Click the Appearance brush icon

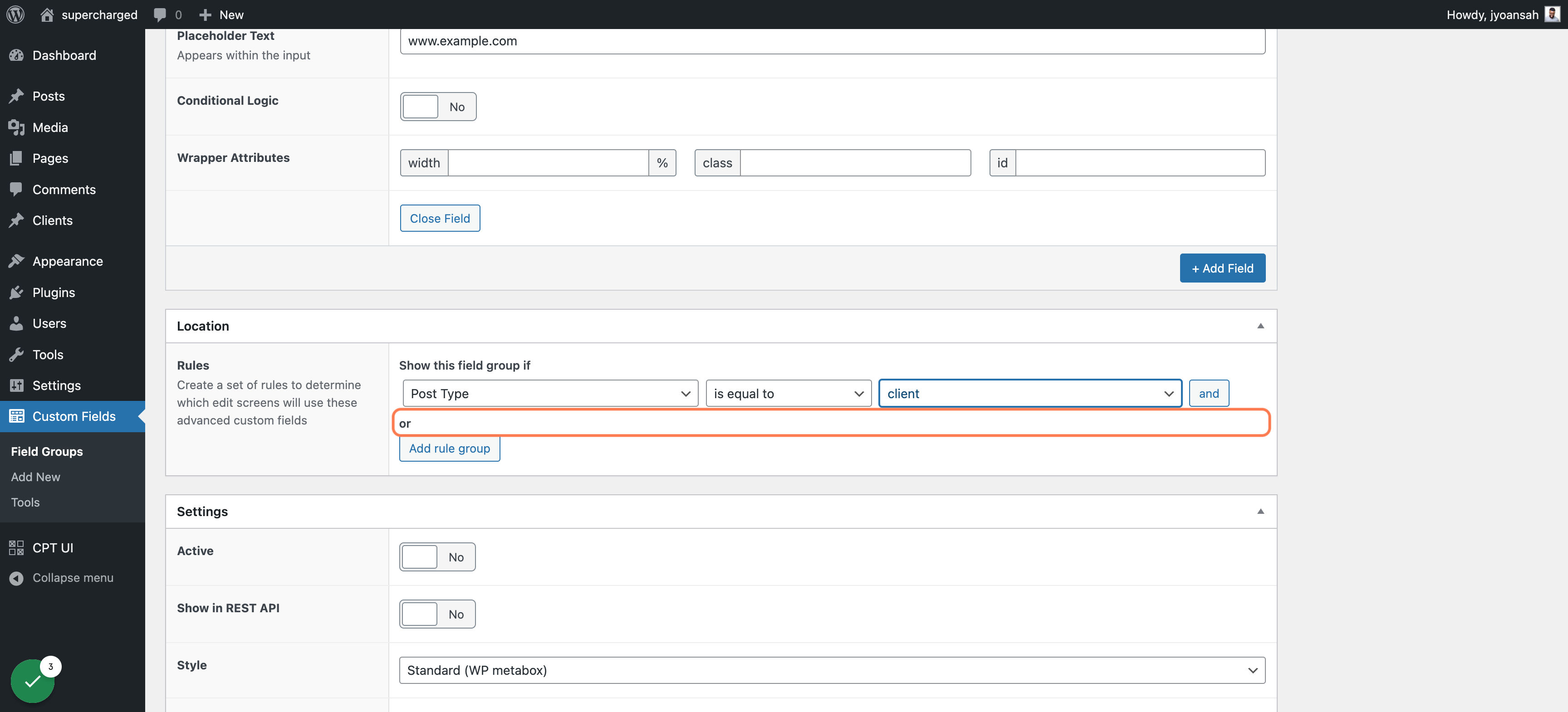(x=16, y=261)
